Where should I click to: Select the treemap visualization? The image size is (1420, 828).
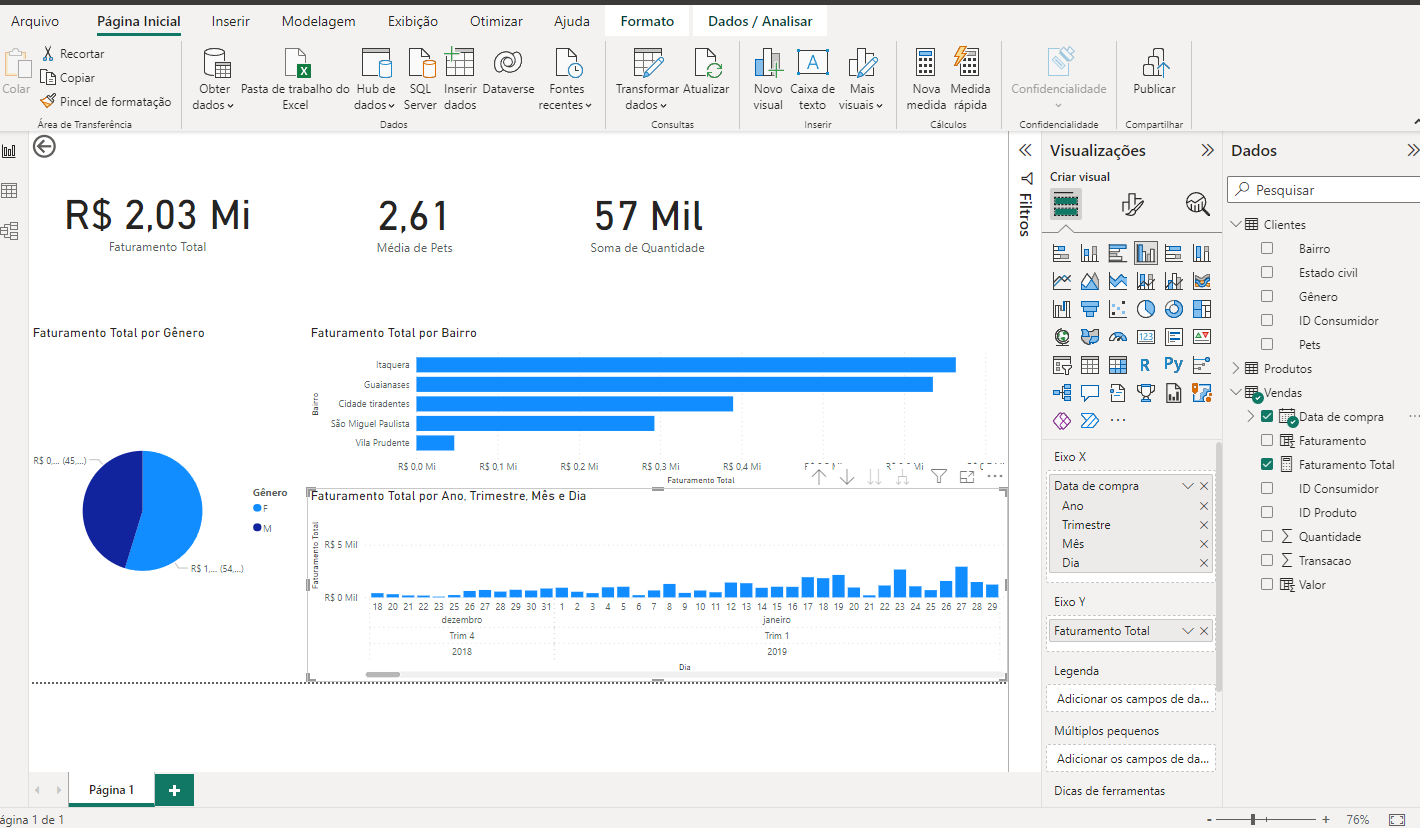pos(1202,309)
